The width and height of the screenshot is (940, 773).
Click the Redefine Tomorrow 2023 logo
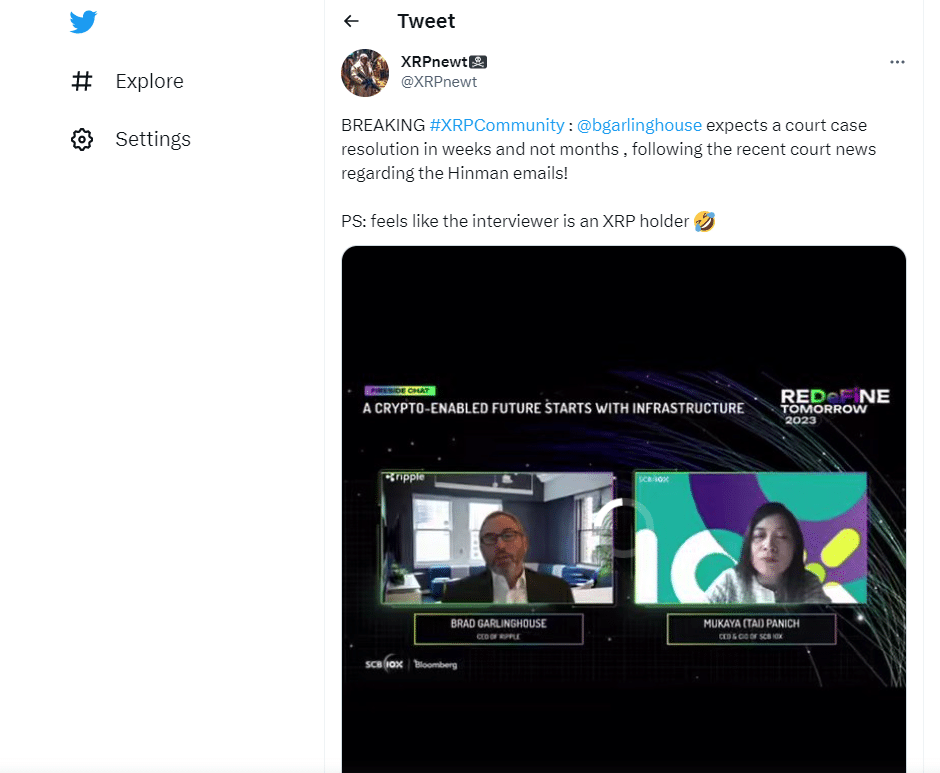(x=834, y=406)
